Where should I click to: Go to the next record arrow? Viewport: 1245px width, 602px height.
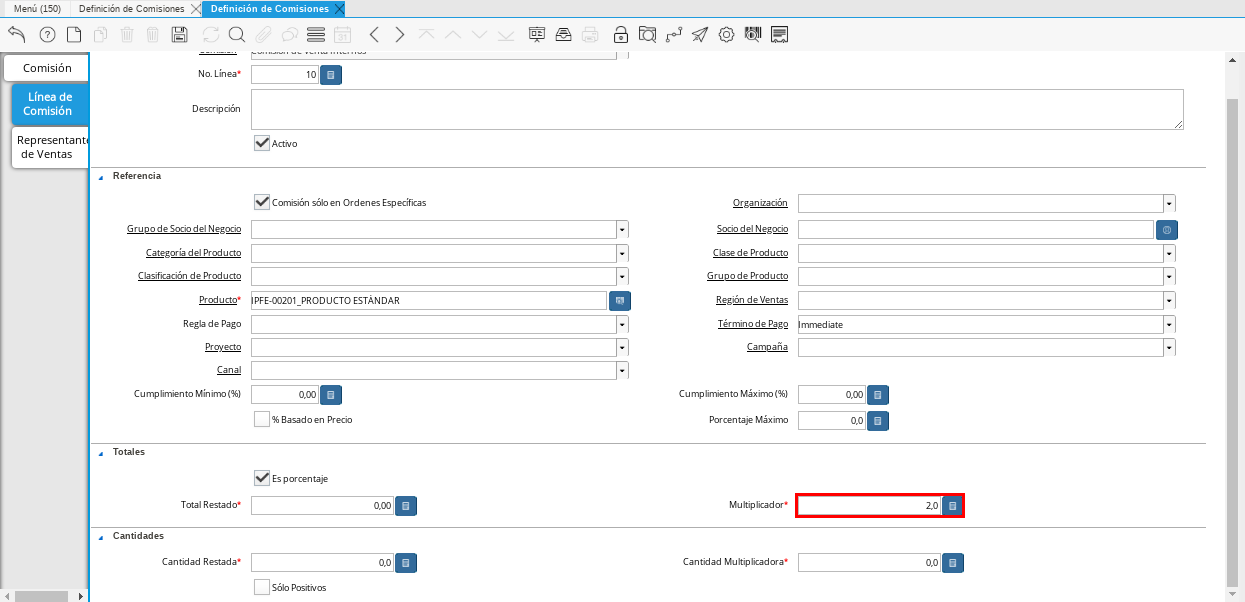[x=400, y=35]
